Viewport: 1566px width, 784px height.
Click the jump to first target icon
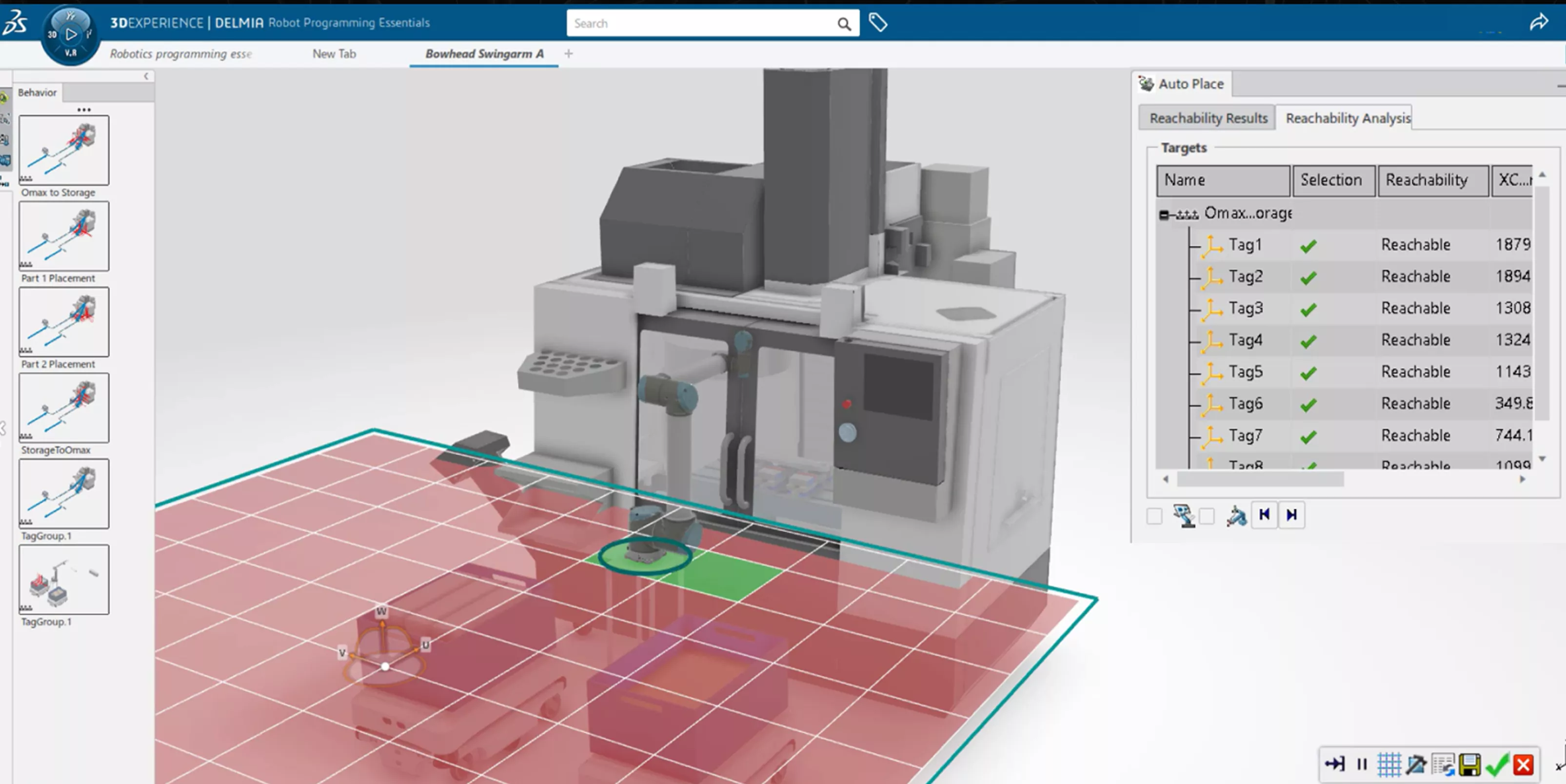1264,513
